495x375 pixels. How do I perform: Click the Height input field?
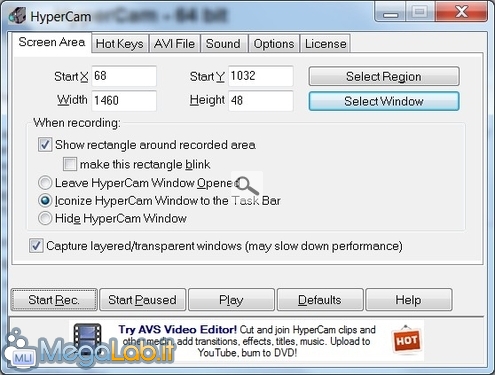pyautogui.click(x=261, y=100)
